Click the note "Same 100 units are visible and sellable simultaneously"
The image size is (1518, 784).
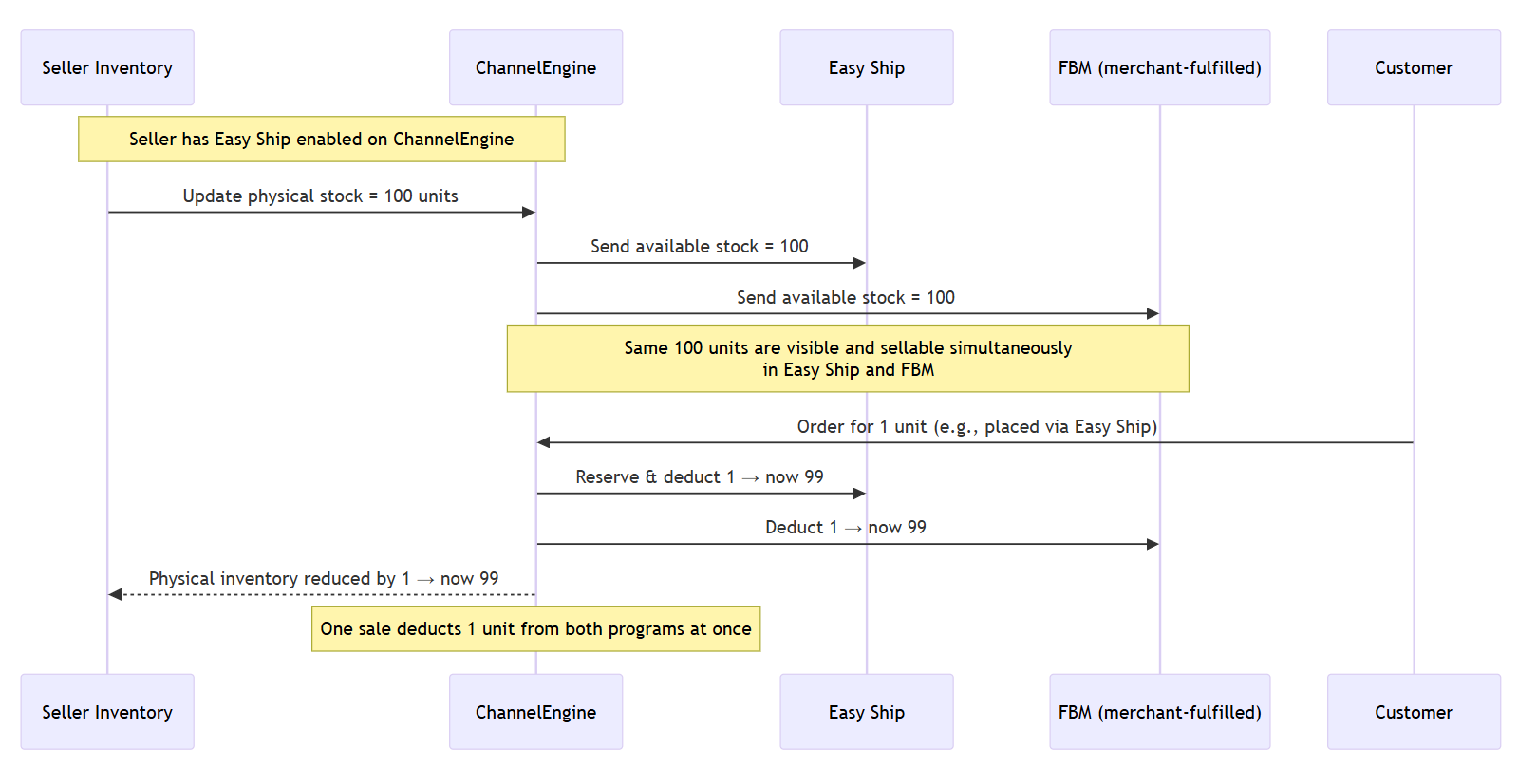(848, 359)
